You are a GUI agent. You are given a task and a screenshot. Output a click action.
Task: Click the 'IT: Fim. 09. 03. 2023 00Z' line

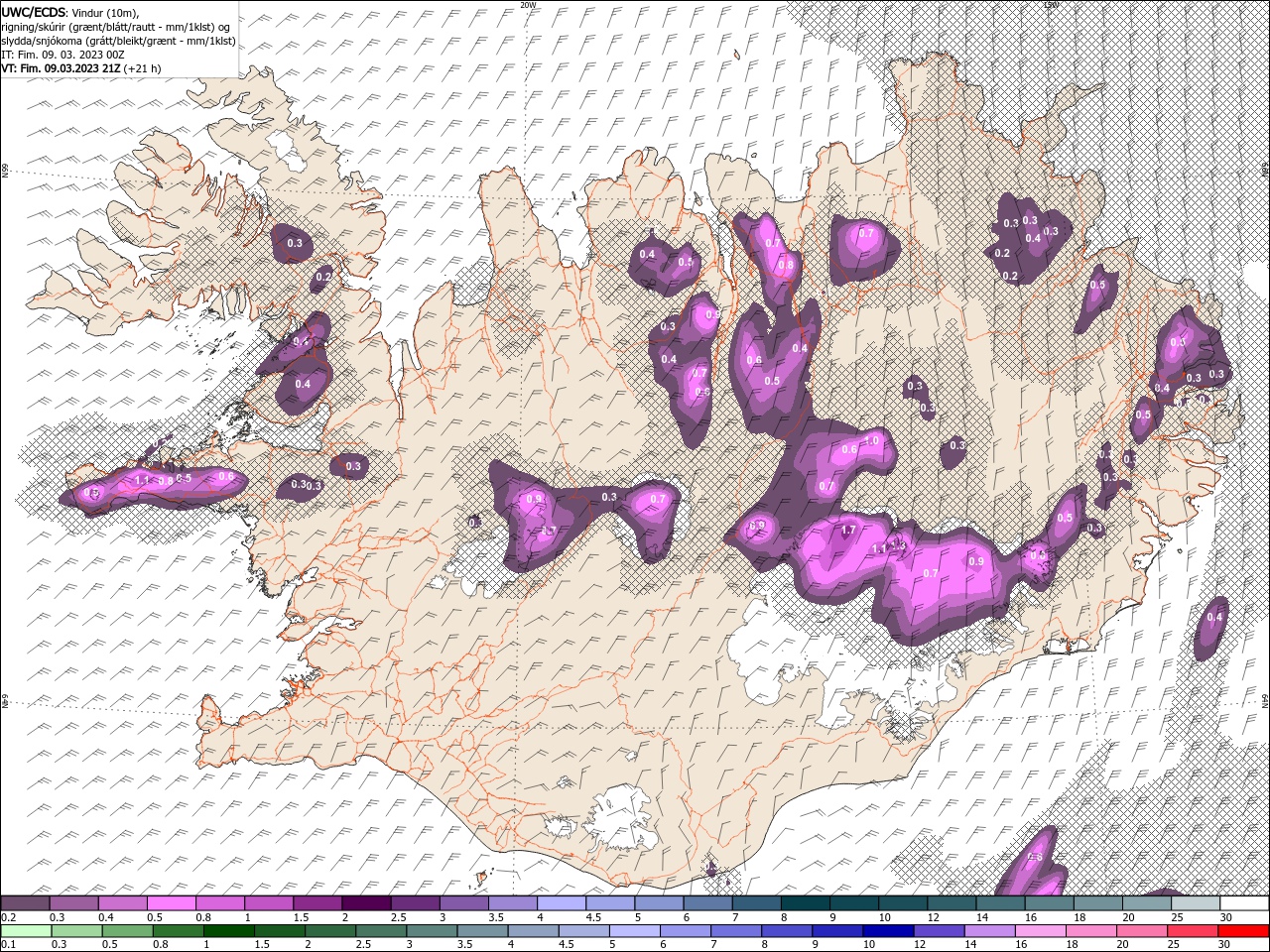coord(62,55)
